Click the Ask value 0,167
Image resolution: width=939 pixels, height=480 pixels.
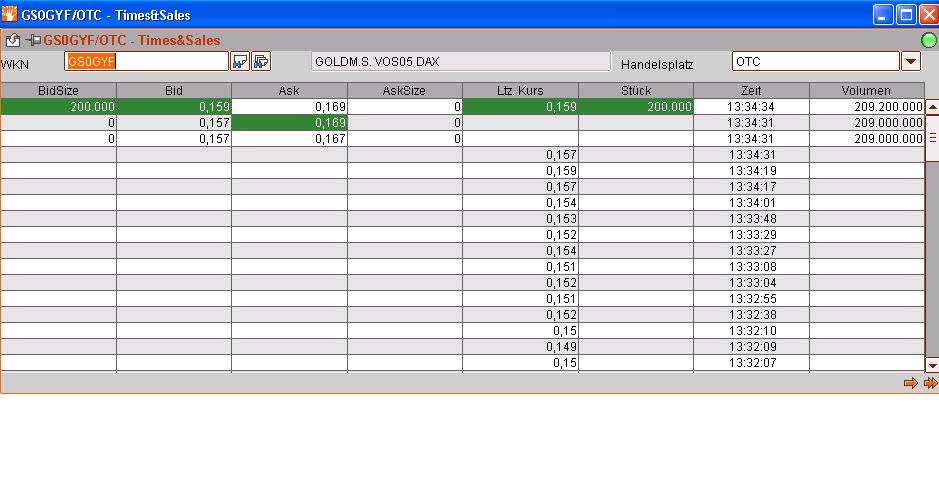click(289, 139)
